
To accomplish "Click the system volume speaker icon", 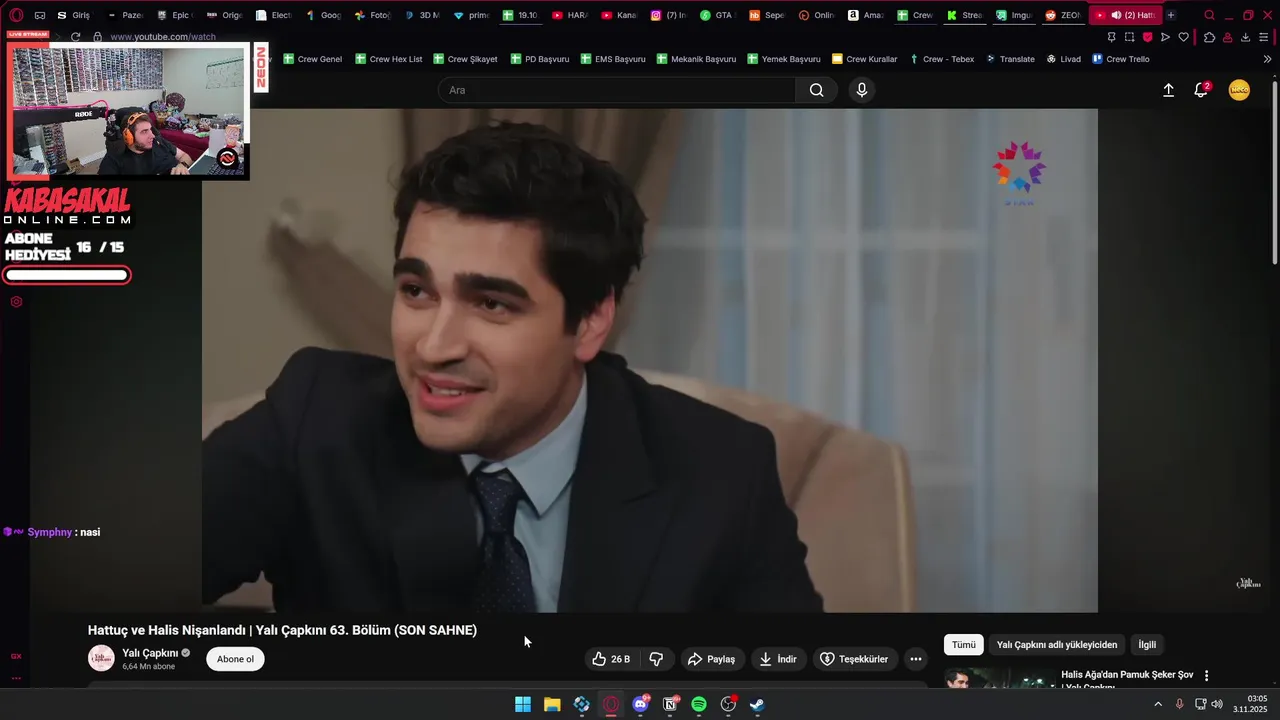I will click(x=1217, y=704).
